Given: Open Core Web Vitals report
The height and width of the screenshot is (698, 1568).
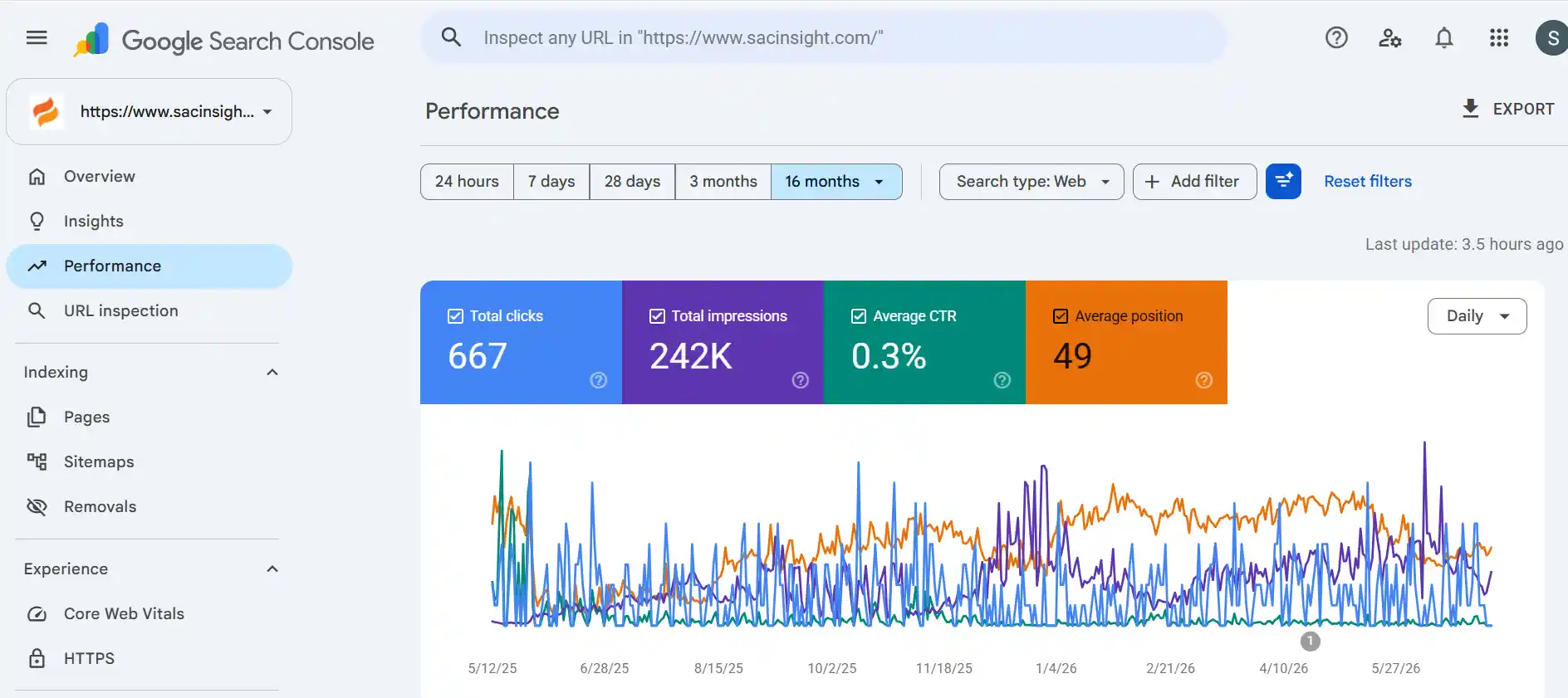Looking at the screenshot, I should click(149, 614).
